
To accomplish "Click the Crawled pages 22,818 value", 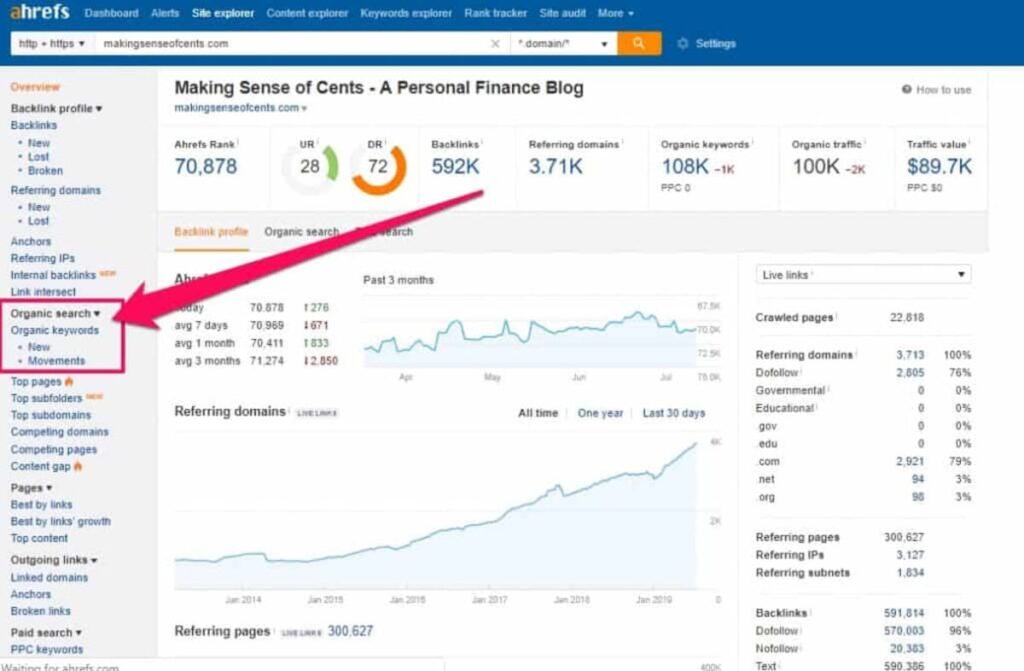I will click(907, 318).
